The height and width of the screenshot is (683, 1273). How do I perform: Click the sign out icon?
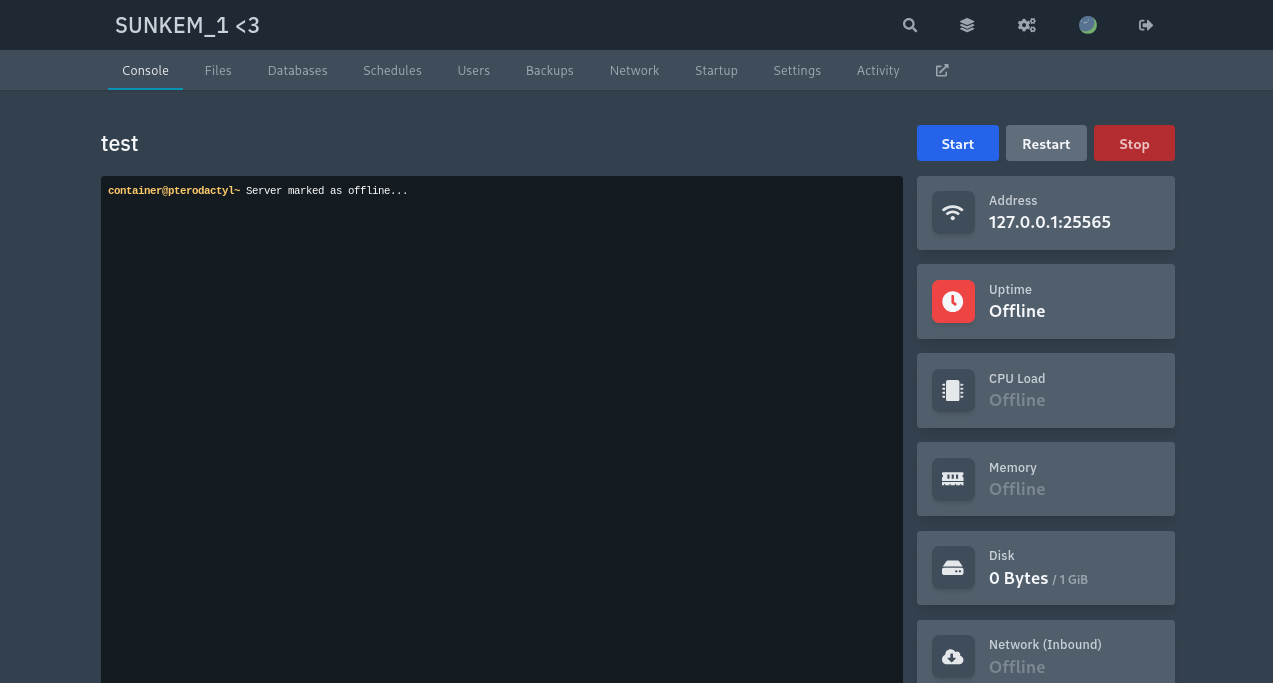(x=1146, y=25)
